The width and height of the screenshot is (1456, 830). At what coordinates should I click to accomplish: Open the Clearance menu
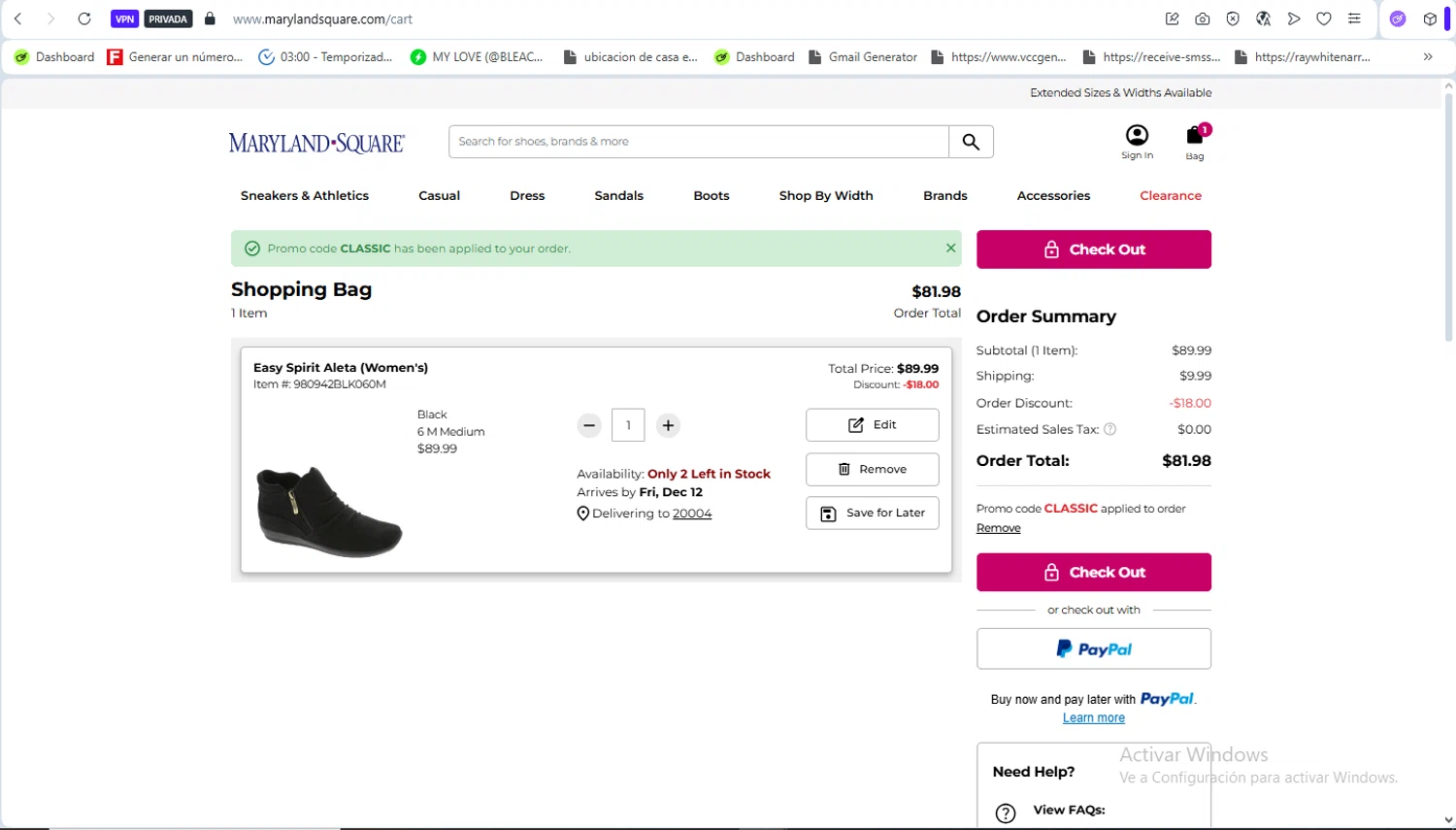(x=1171, y=195)
